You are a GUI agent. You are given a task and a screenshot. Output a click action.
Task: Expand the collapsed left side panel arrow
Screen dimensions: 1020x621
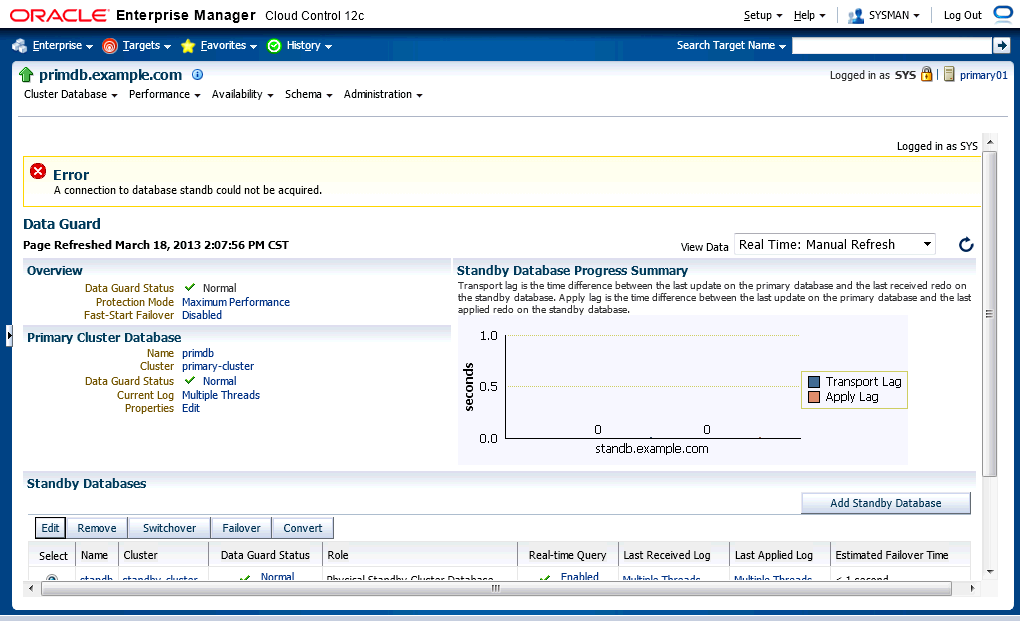click(x=9, y=336)
